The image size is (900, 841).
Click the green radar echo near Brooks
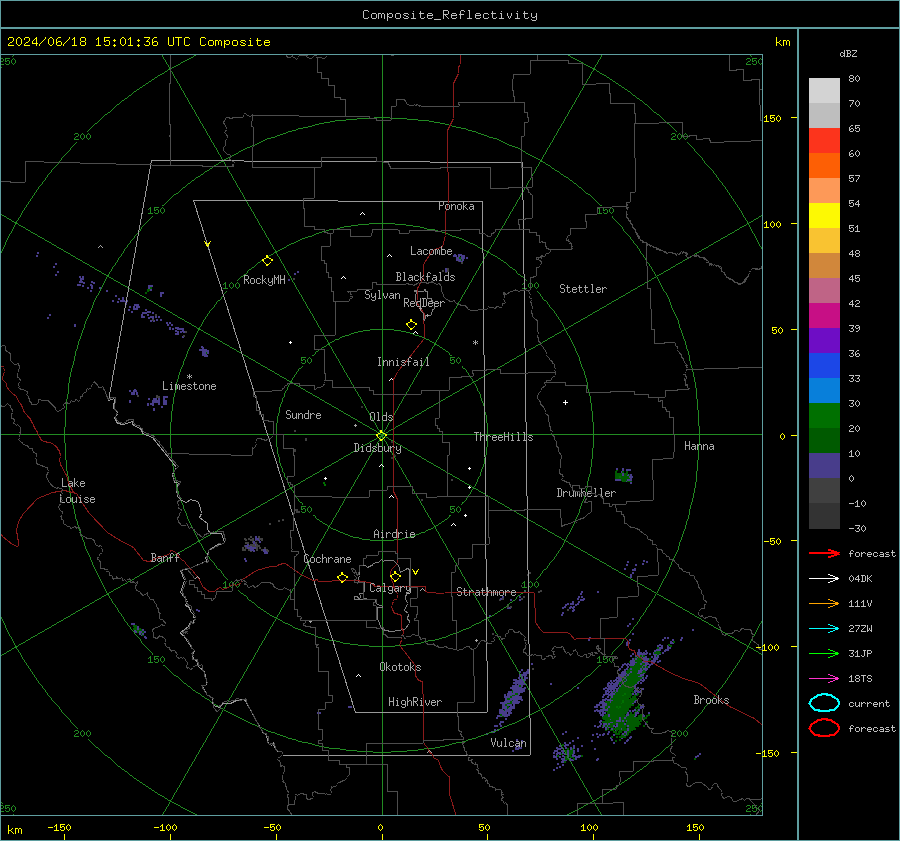[x=627, y=697]
